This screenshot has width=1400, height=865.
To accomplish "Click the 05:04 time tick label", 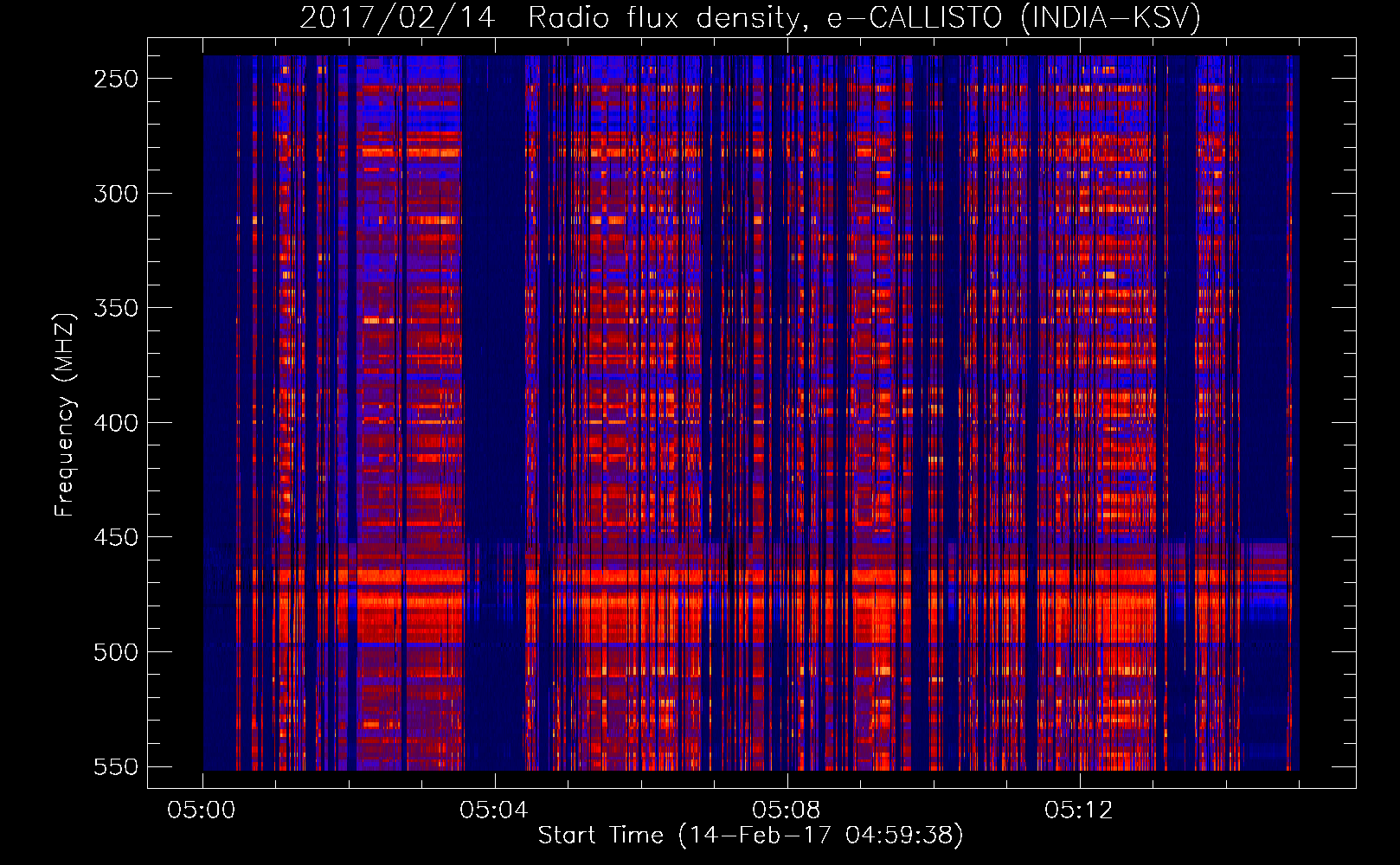I will pyautogui.click(x=494, y=811).
